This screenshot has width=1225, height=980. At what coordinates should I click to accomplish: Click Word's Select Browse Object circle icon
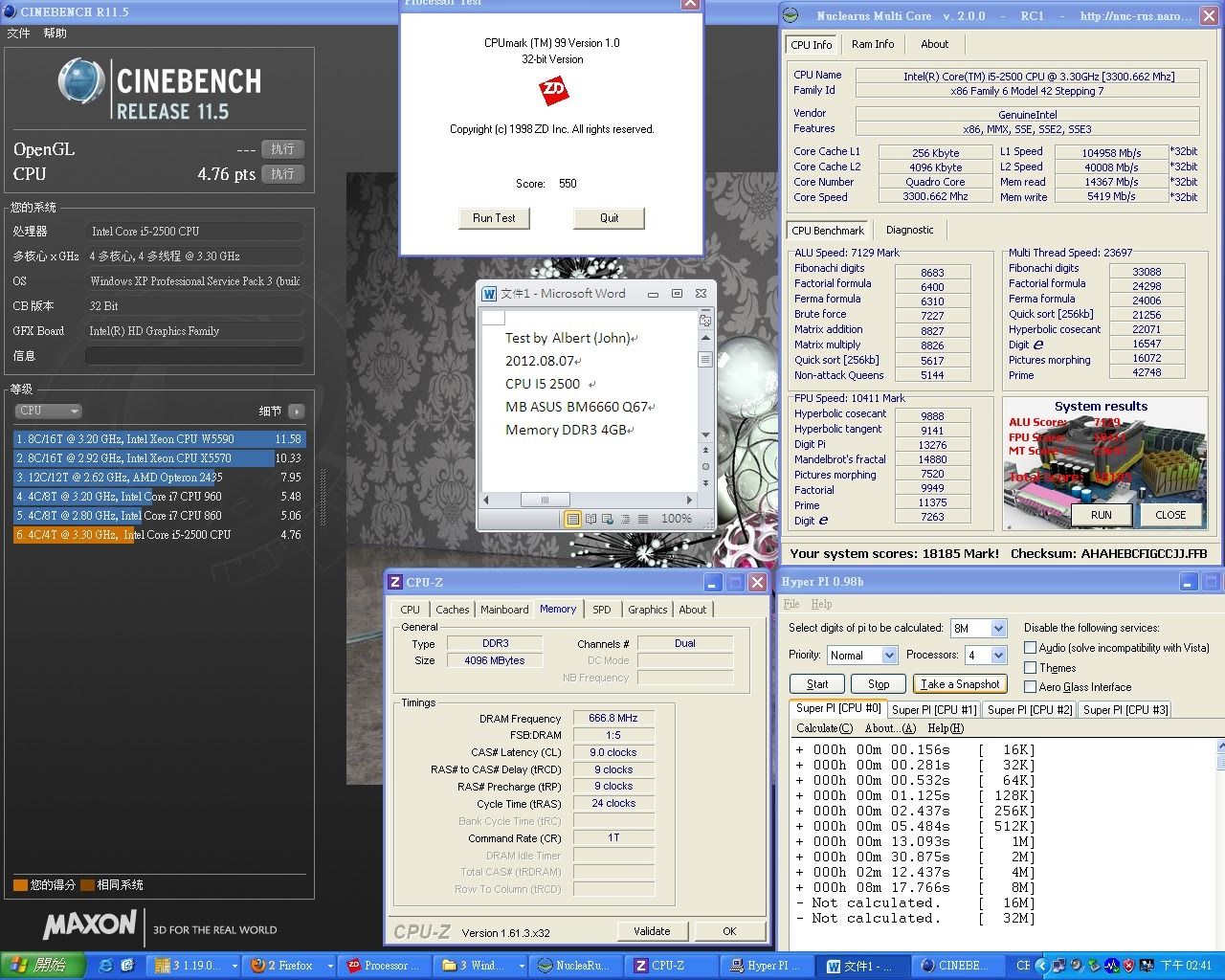[705, 467]
